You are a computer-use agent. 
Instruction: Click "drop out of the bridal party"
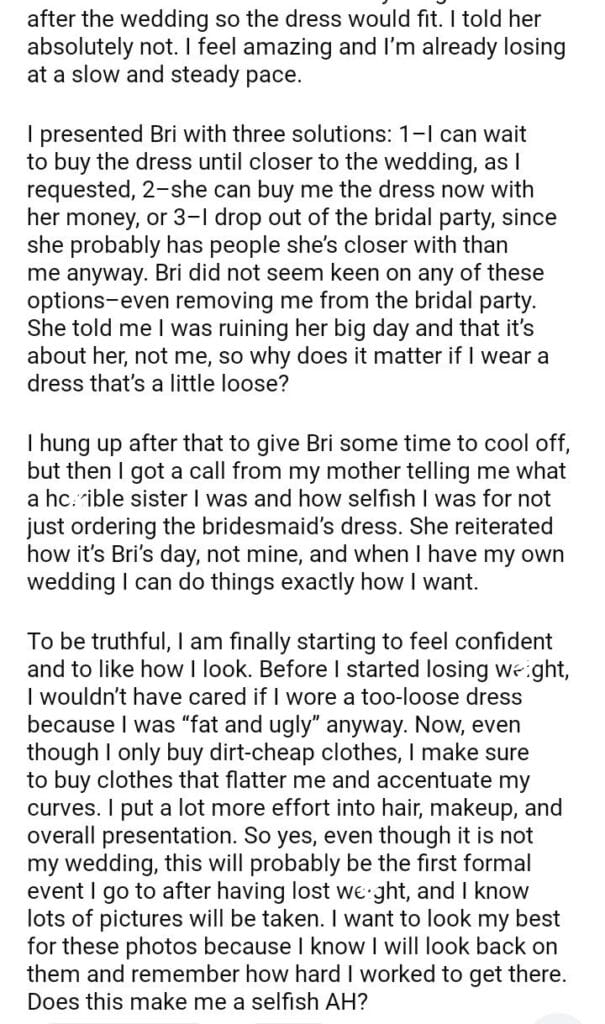(x=404, y=218)
